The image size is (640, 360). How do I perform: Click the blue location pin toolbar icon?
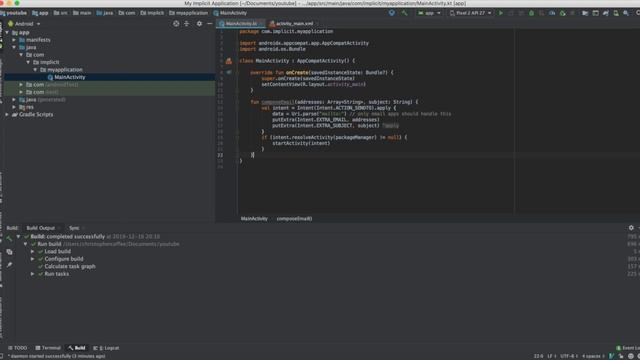(x=392, y=13)
